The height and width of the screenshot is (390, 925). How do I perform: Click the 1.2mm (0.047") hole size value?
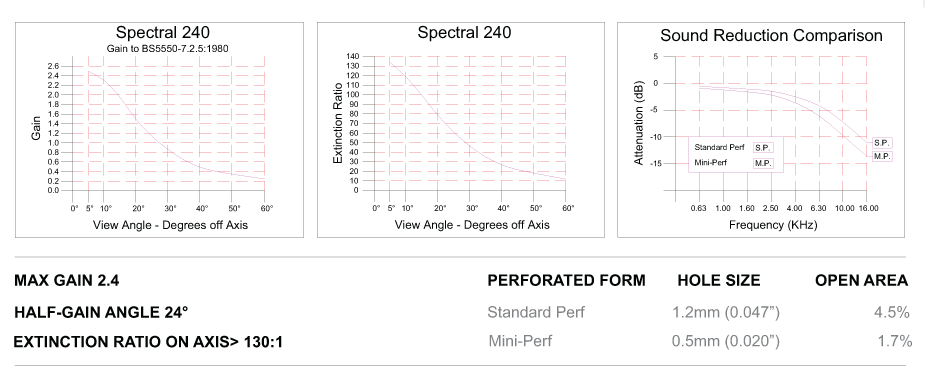point(726,312)
